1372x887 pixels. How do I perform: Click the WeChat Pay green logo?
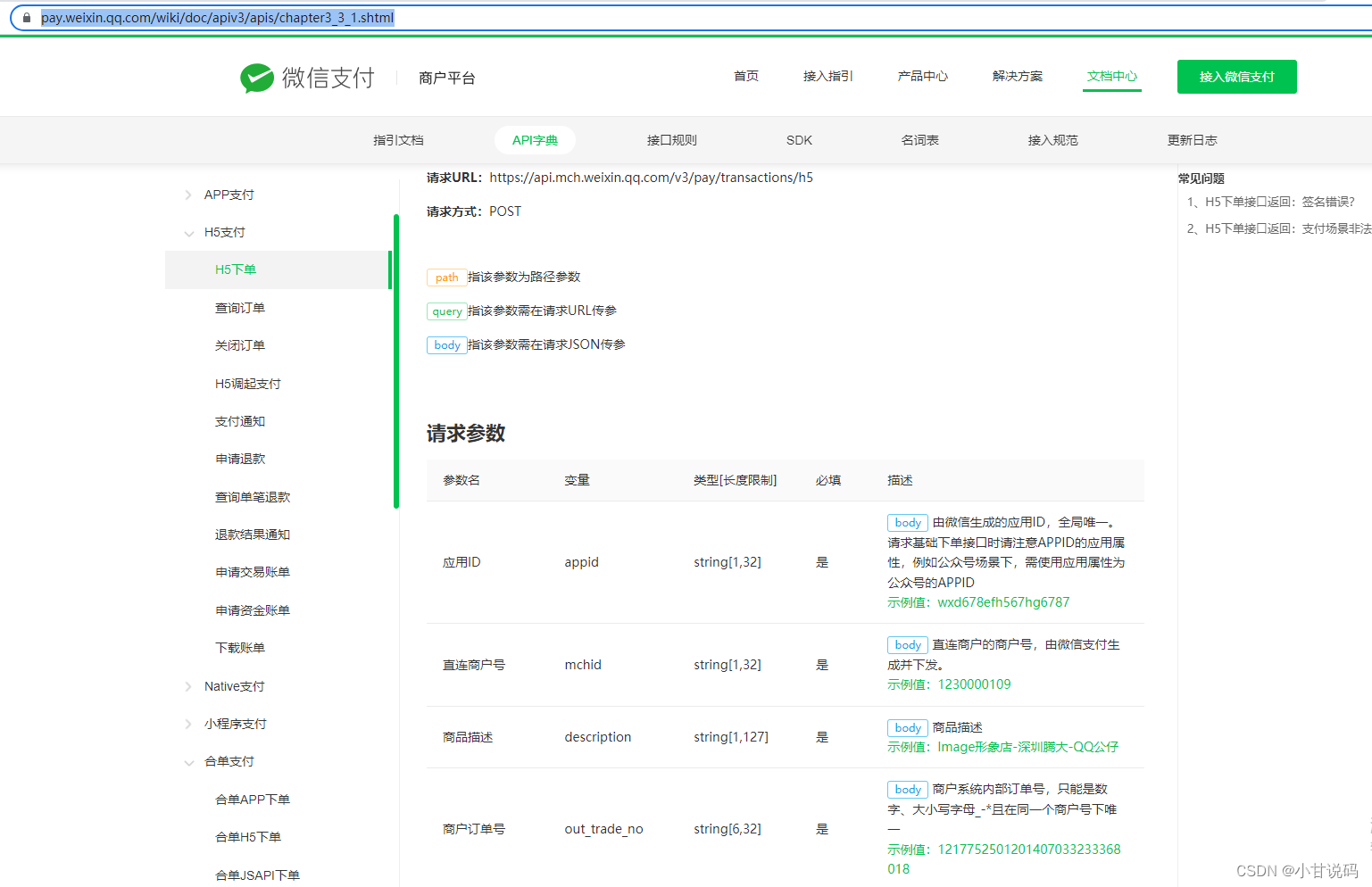(x=257, y=78)
